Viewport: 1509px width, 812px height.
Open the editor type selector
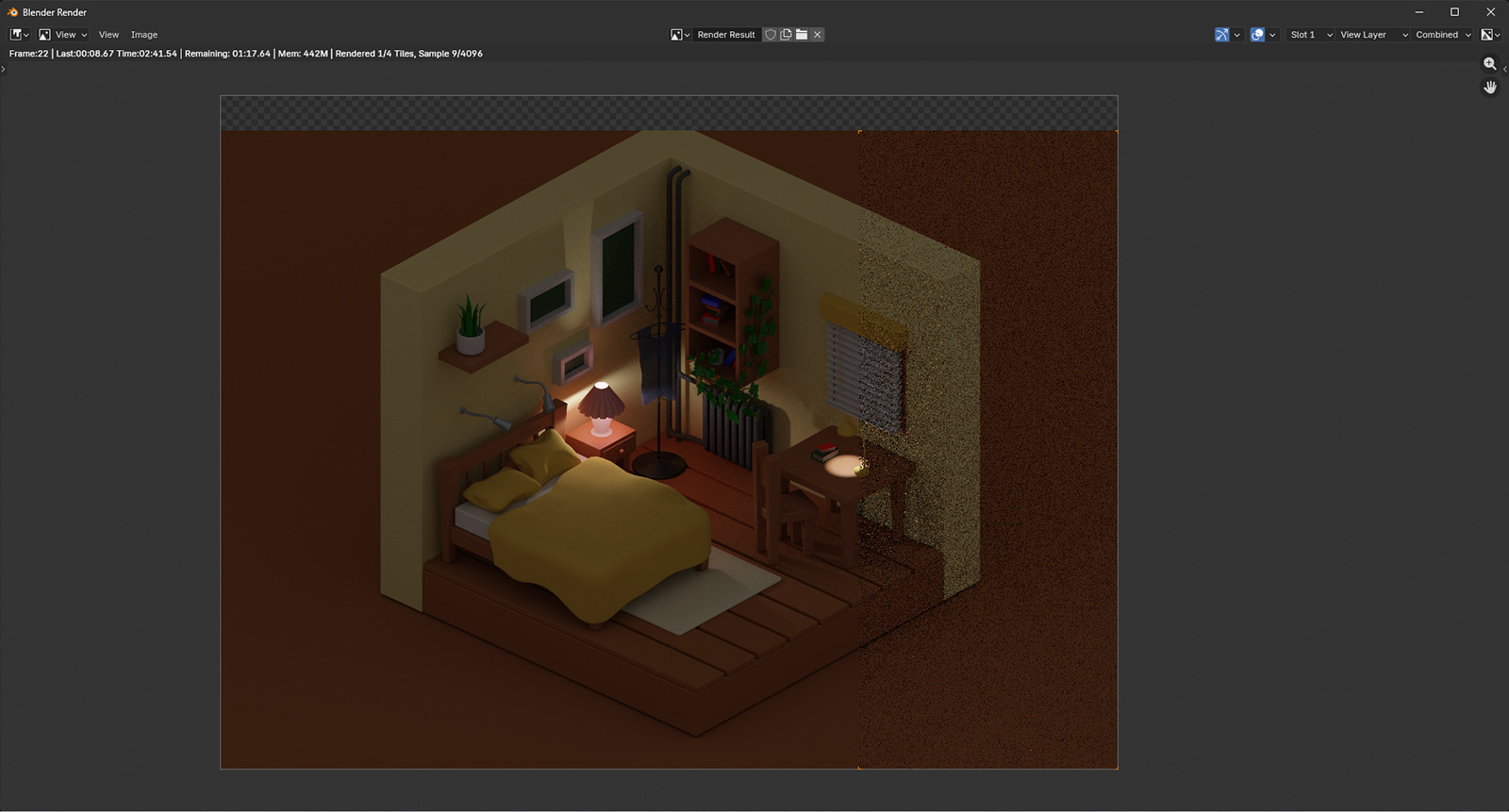pyautogui.click(x=19, y=35)
